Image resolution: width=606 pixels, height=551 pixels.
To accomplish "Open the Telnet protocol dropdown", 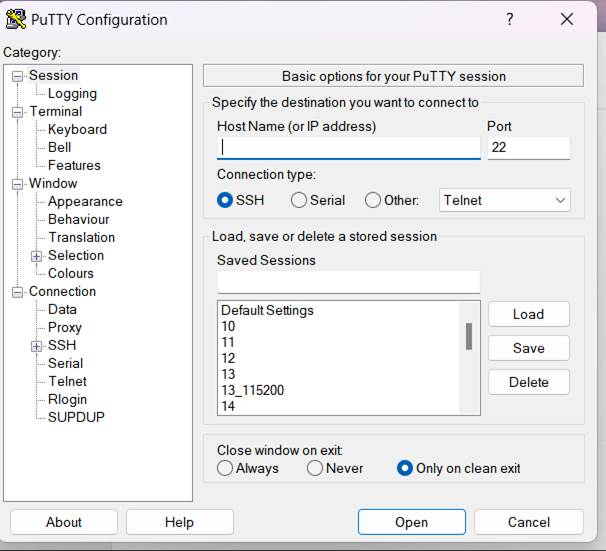I will pyautogui.click(x=505, y=200).
